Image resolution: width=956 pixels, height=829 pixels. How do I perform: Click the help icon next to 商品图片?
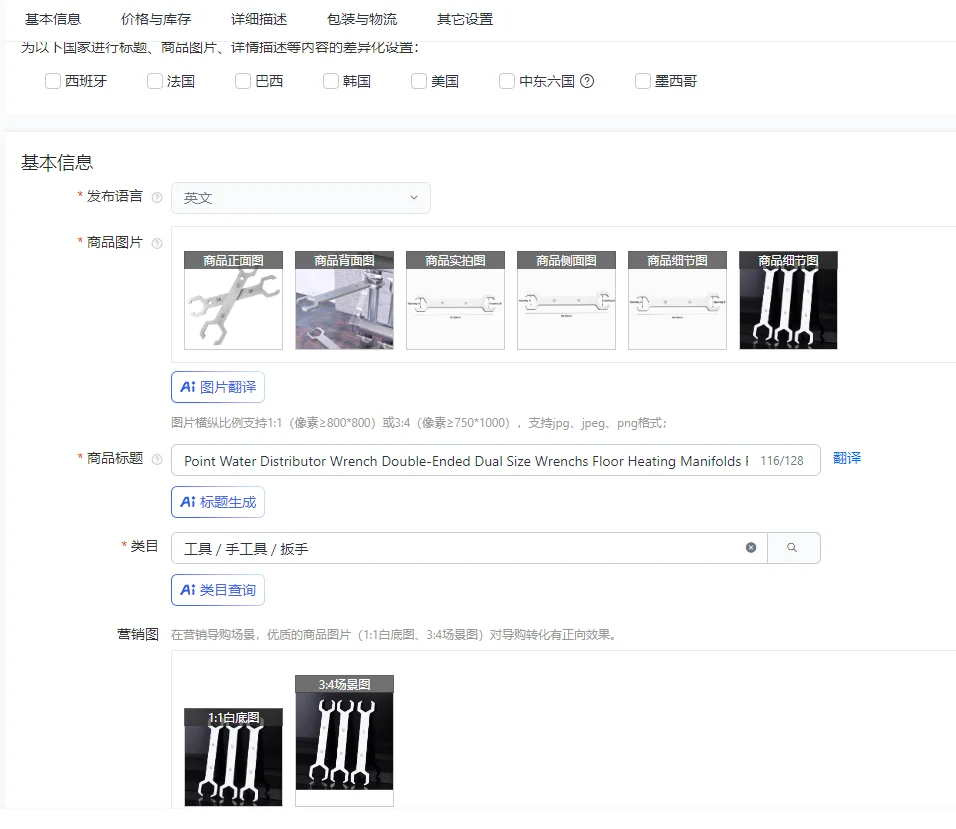click(x=159, y=242)
